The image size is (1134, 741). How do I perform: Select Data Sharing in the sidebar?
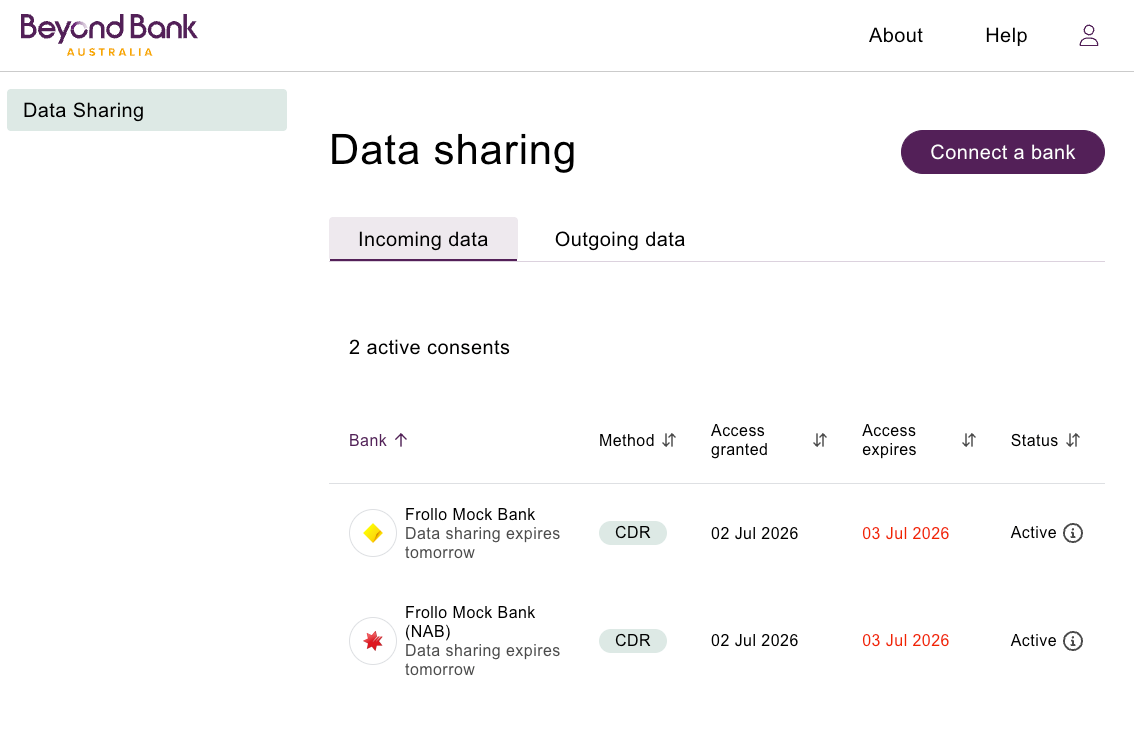[x=147, y=110]
